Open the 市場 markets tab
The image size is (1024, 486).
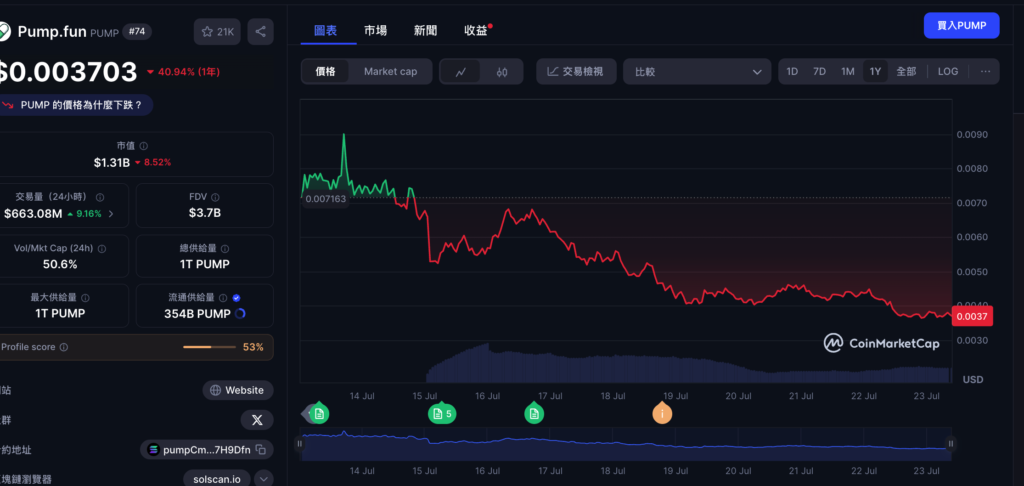376,30
